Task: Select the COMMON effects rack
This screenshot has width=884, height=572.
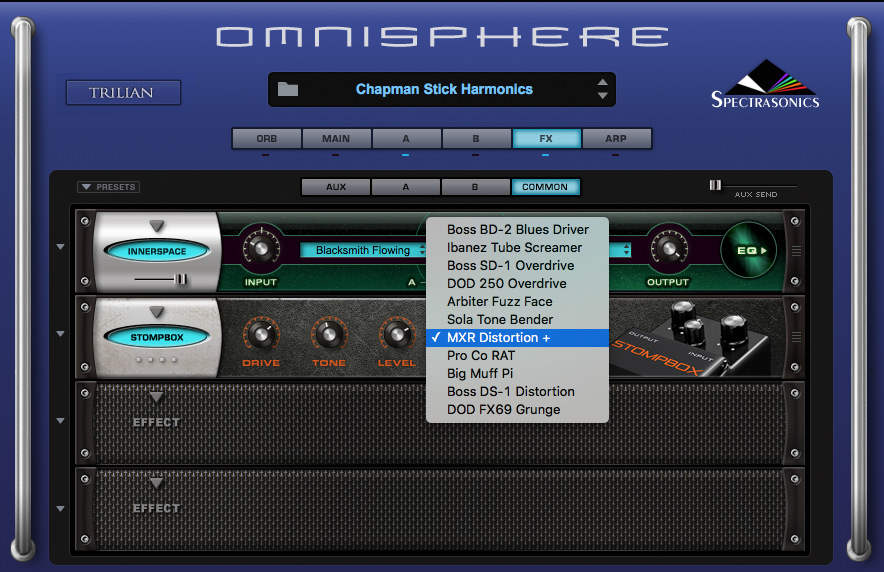Action: tap(545, 187)
